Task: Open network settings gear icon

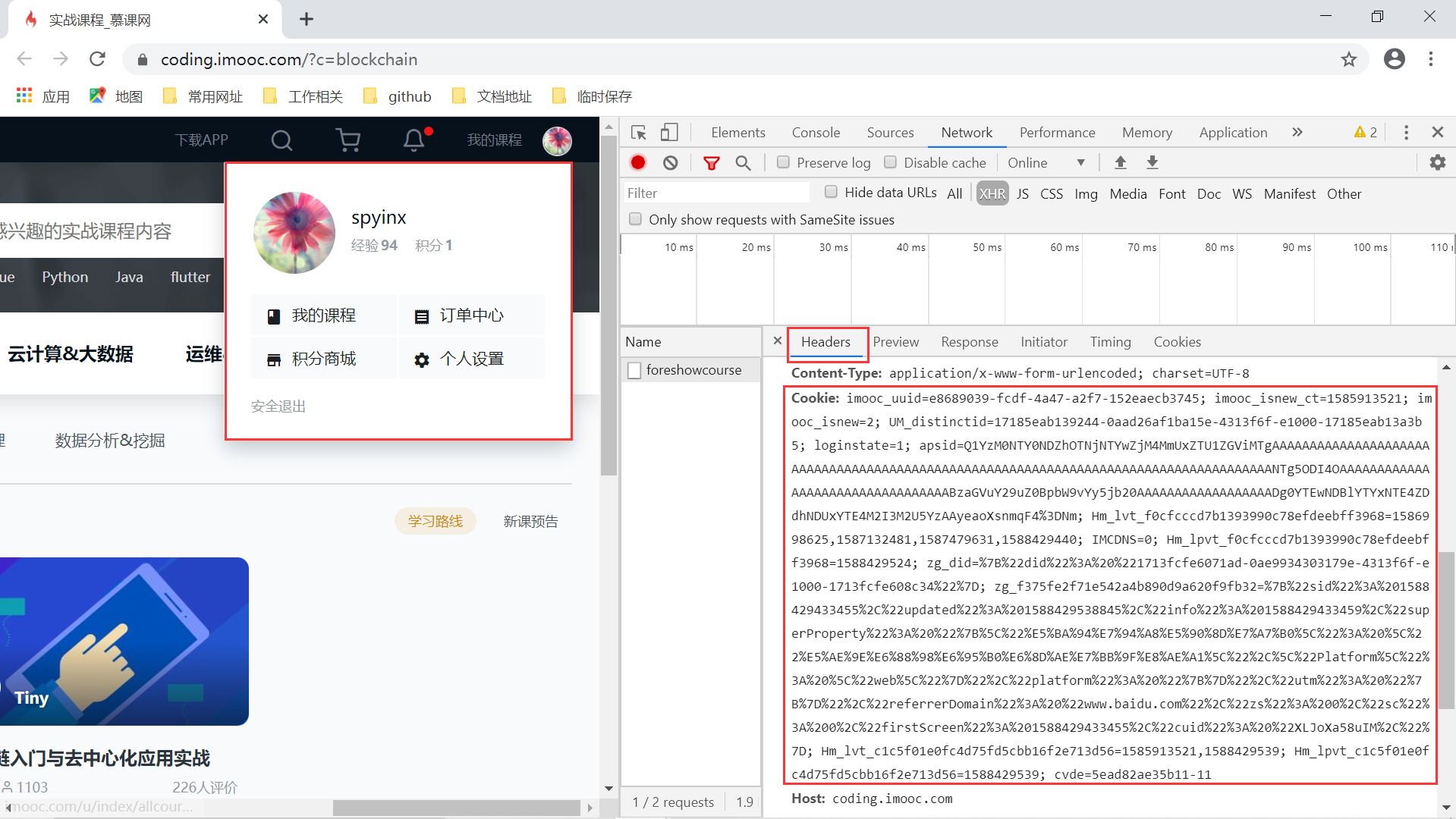Action: point(1437,162)
